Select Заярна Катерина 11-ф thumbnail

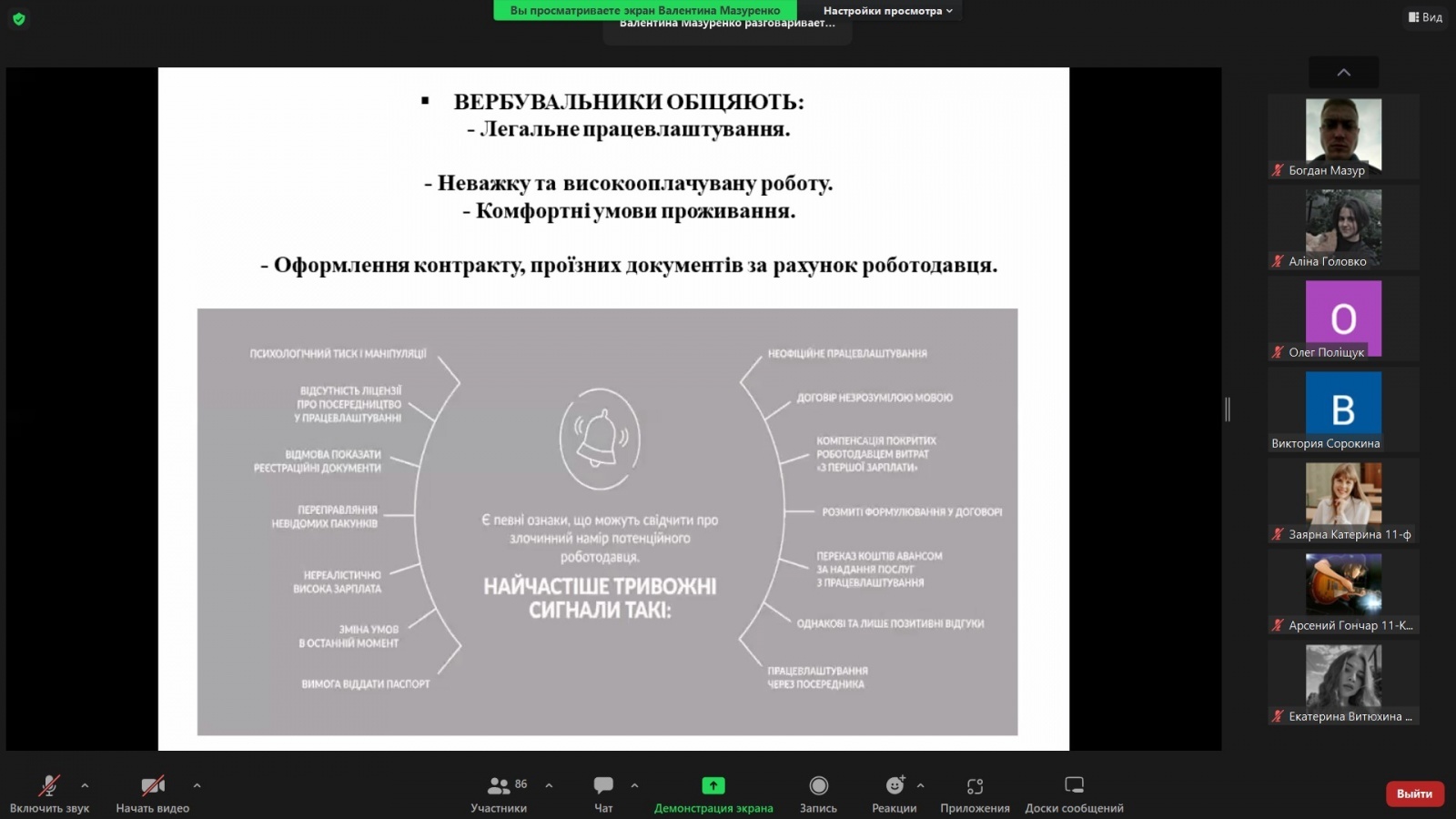(1343, 500)
